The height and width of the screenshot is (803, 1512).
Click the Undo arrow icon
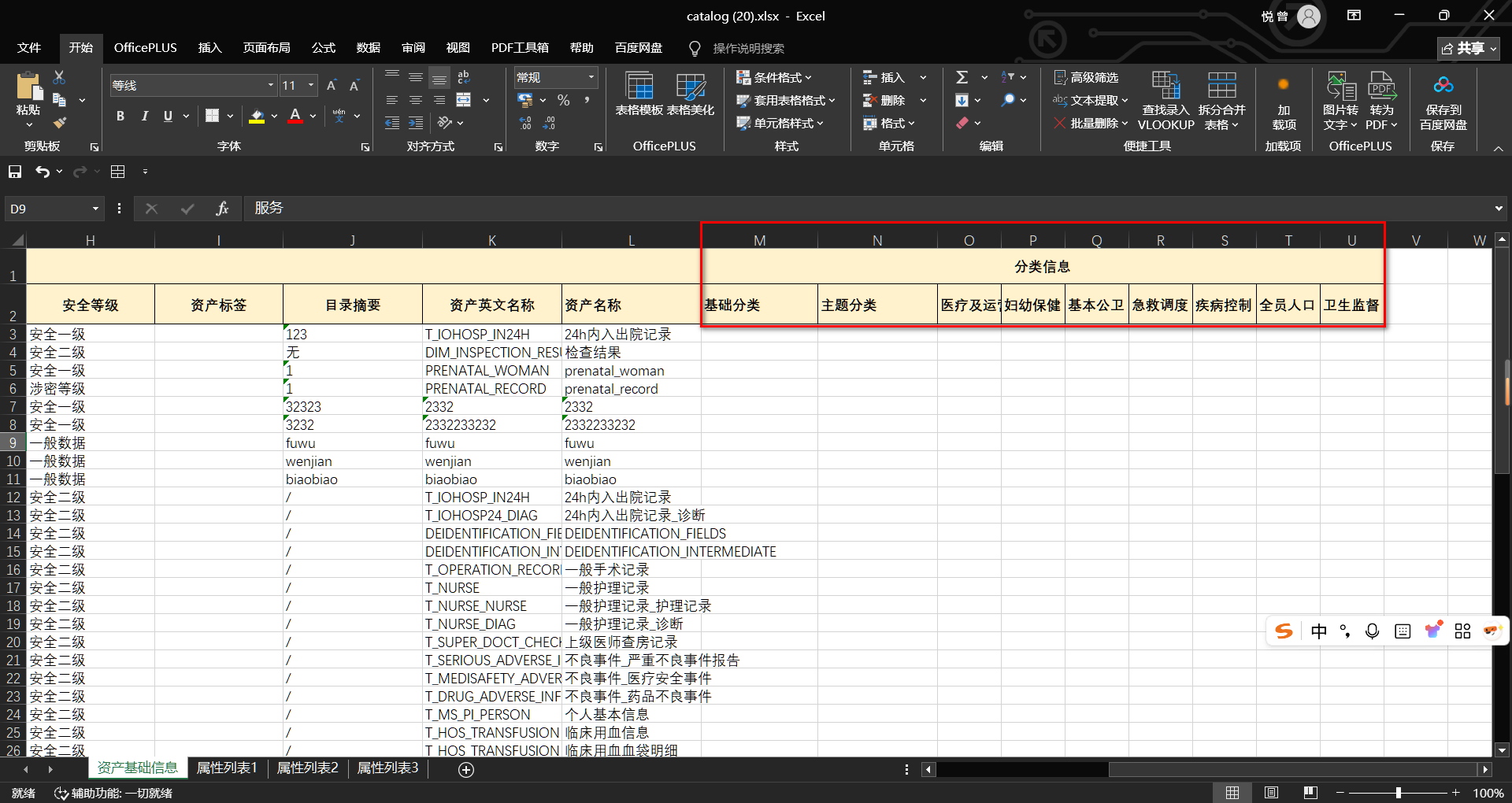[43, 172]
